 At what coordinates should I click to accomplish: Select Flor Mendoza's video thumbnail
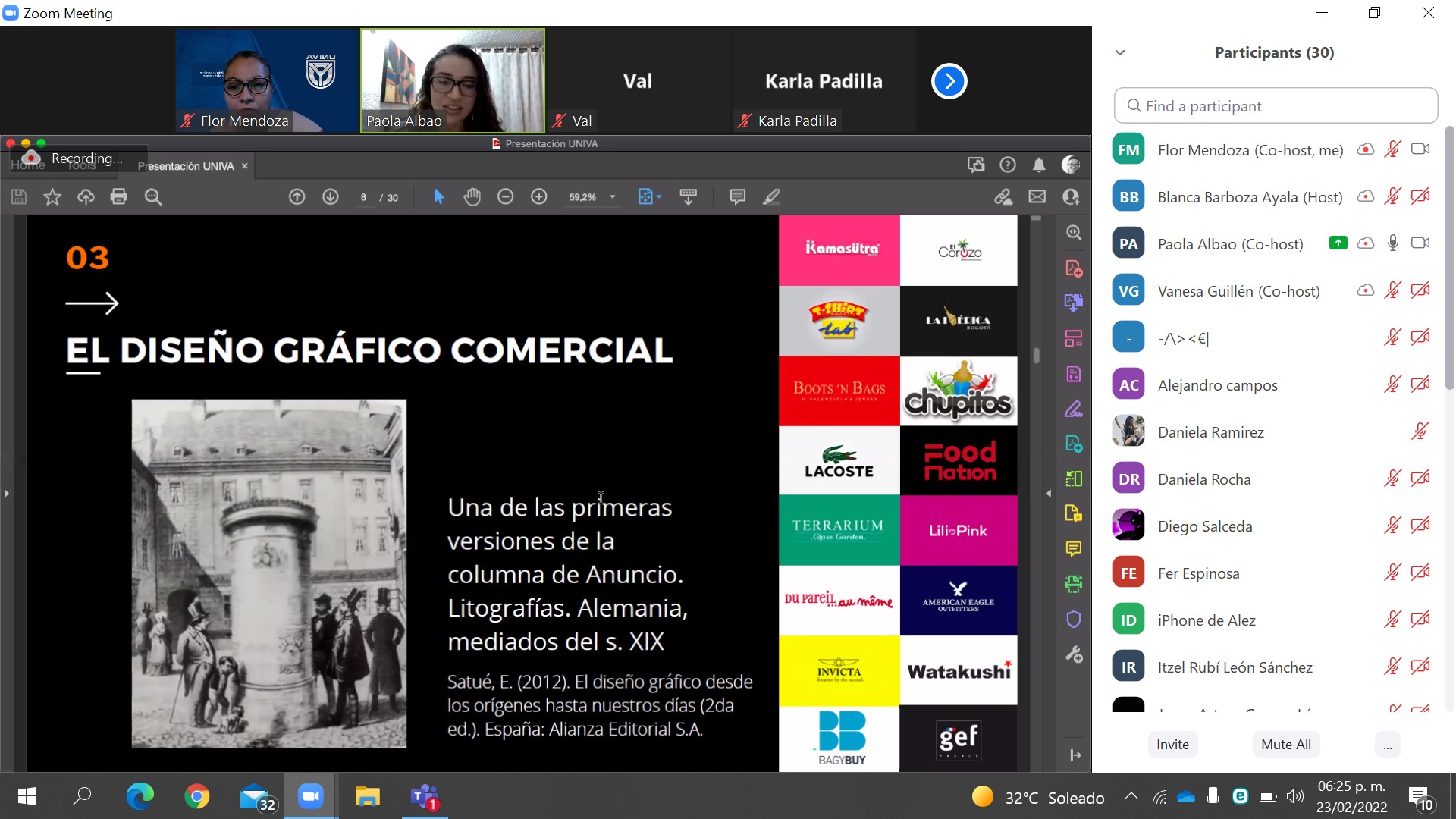pos(267,81)
